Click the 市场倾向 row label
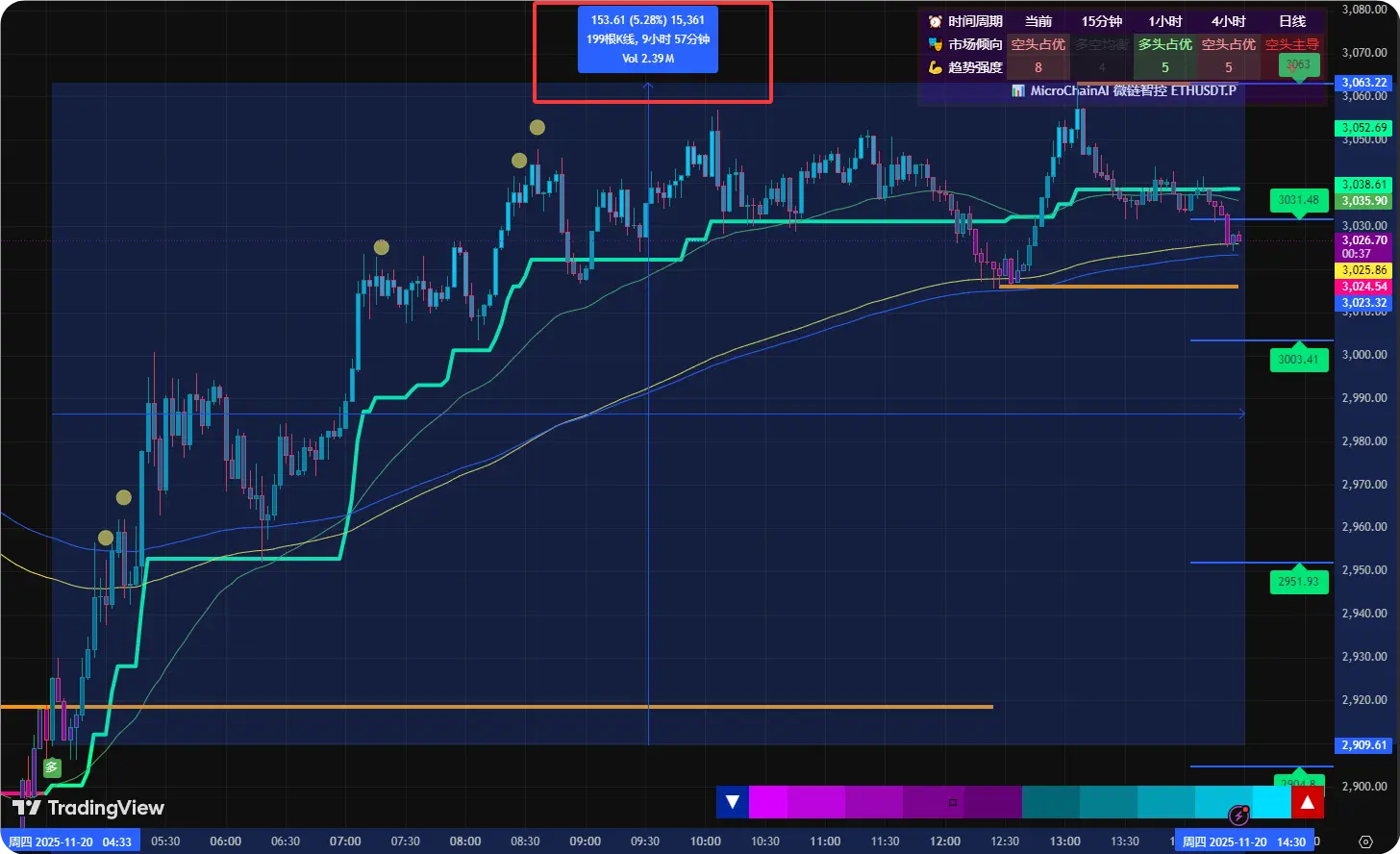This screenshot has width=1400, height=854. click(975, 44)
